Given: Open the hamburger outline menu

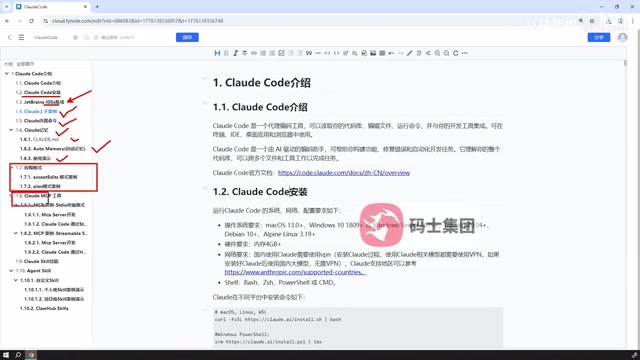Looking at the screenshot, I should [21, 37].
